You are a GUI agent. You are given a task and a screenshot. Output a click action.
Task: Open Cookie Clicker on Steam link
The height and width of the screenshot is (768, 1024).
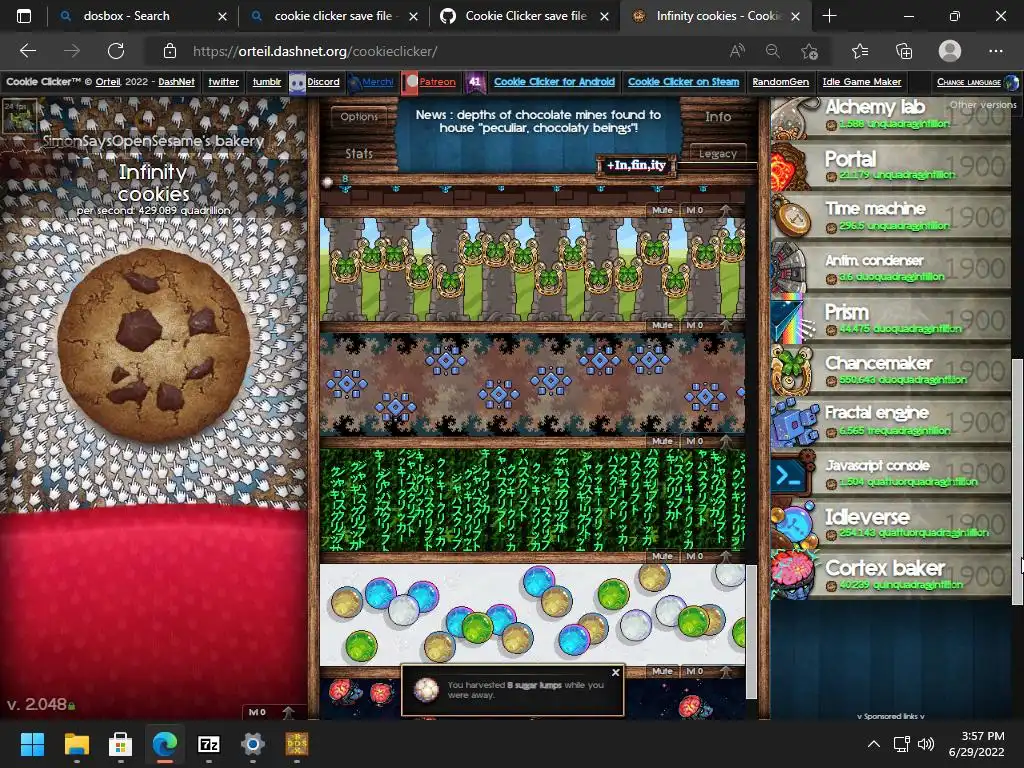click(x=684, y=82)
